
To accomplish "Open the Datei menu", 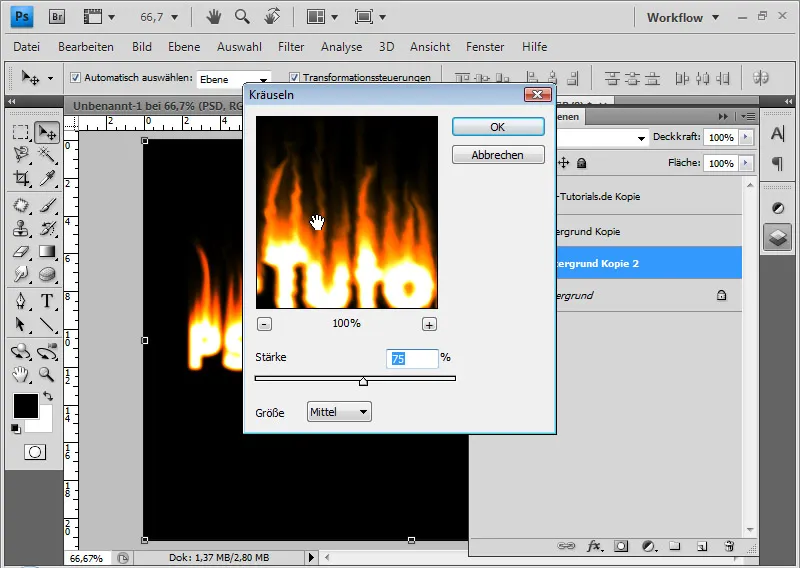I will click(x=27, y=47).
